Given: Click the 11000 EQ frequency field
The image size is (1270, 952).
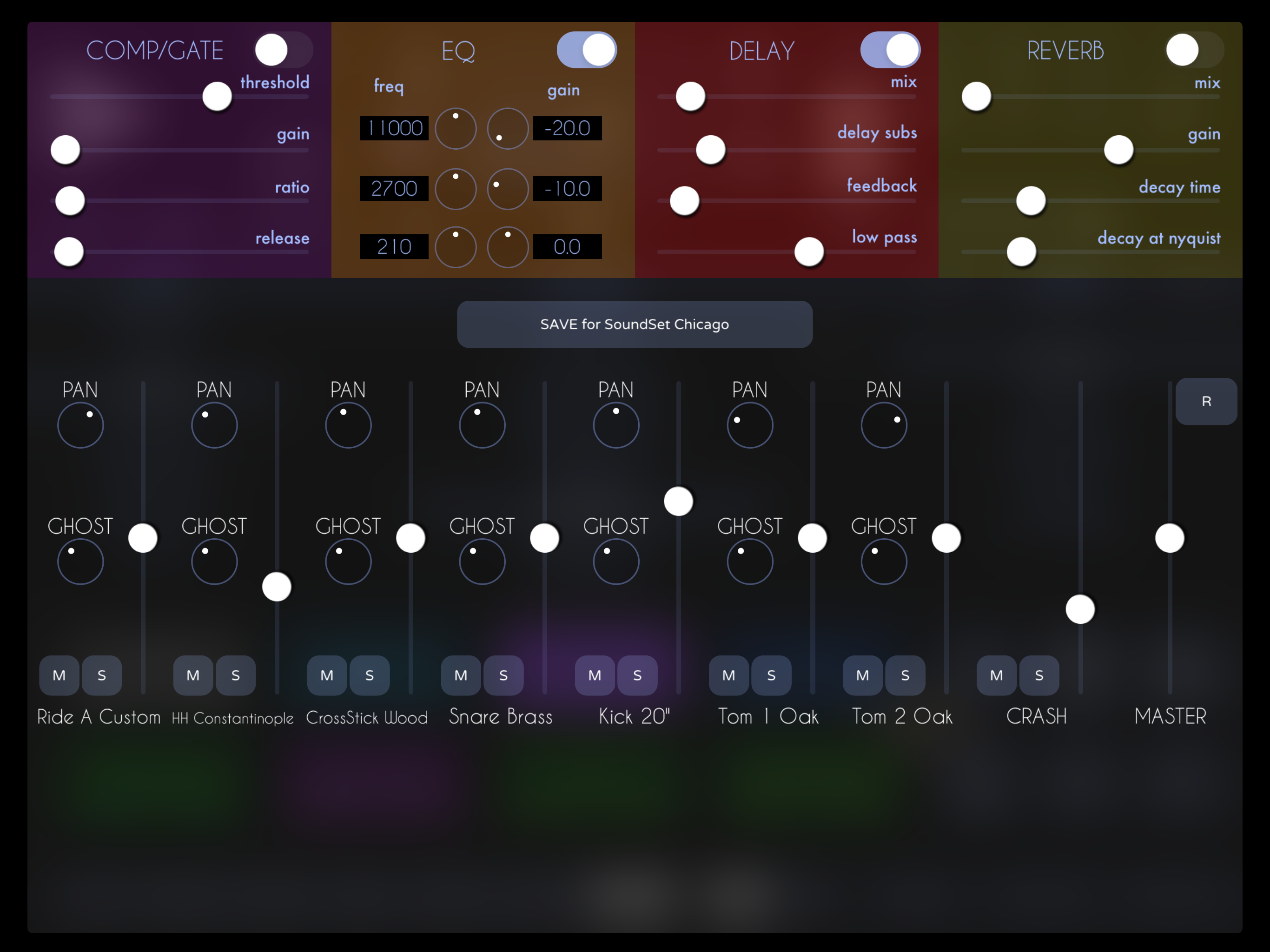Looking at the screenshot, I should (x=394, y=128).
